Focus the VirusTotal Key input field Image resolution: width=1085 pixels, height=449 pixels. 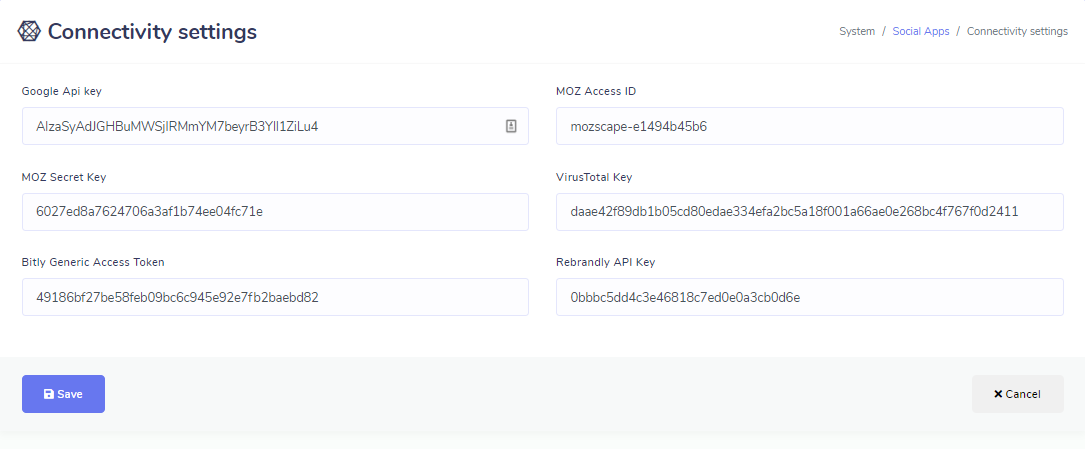[x=809, y=212]
